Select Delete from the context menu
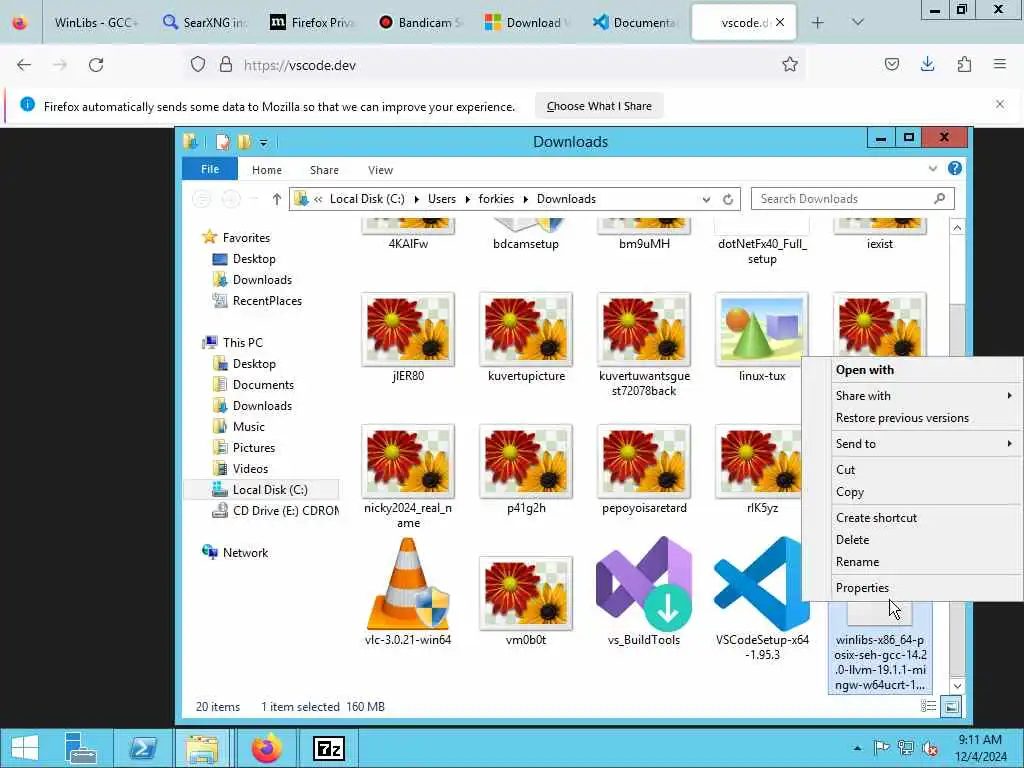 pos(852,539)
